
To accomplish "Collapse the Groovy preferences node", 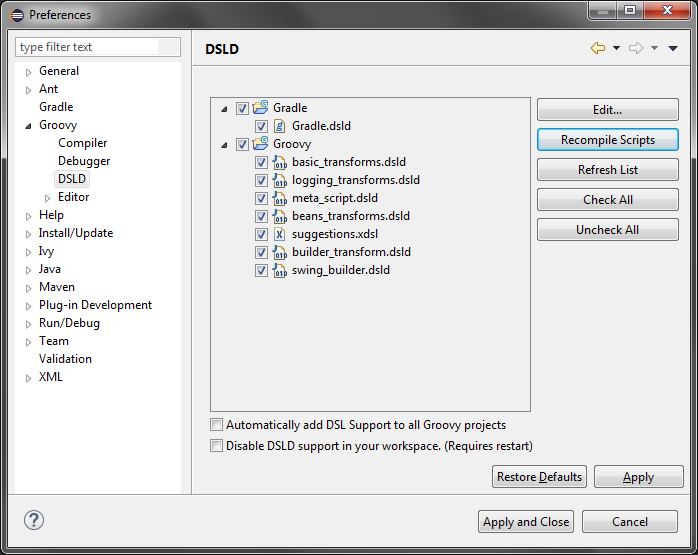I will pos(28,126).
